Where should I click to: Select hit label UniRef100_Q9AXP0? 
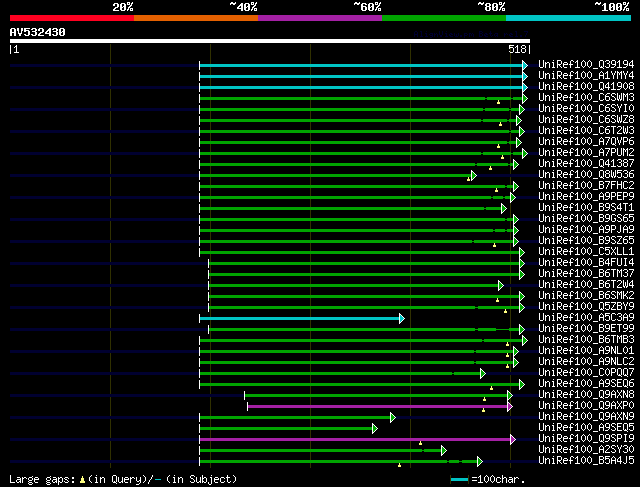point(586,406)
